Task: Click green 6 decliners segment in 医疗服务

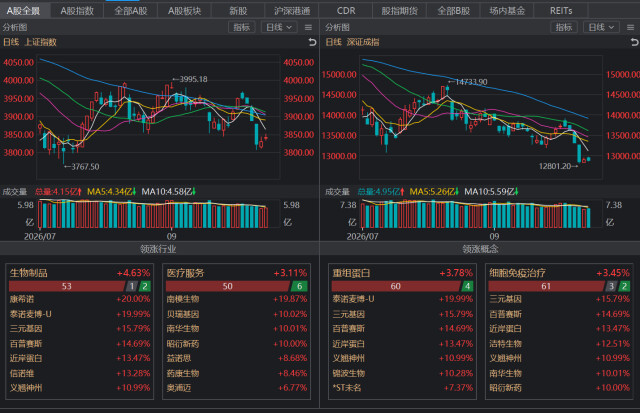Action: coord(300,286)
